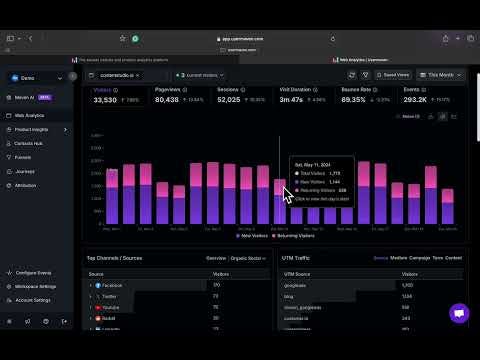Viewport: 480px width, 360px height.
Task: Select the UTM Source tab
Action: [x=381, y=258]
